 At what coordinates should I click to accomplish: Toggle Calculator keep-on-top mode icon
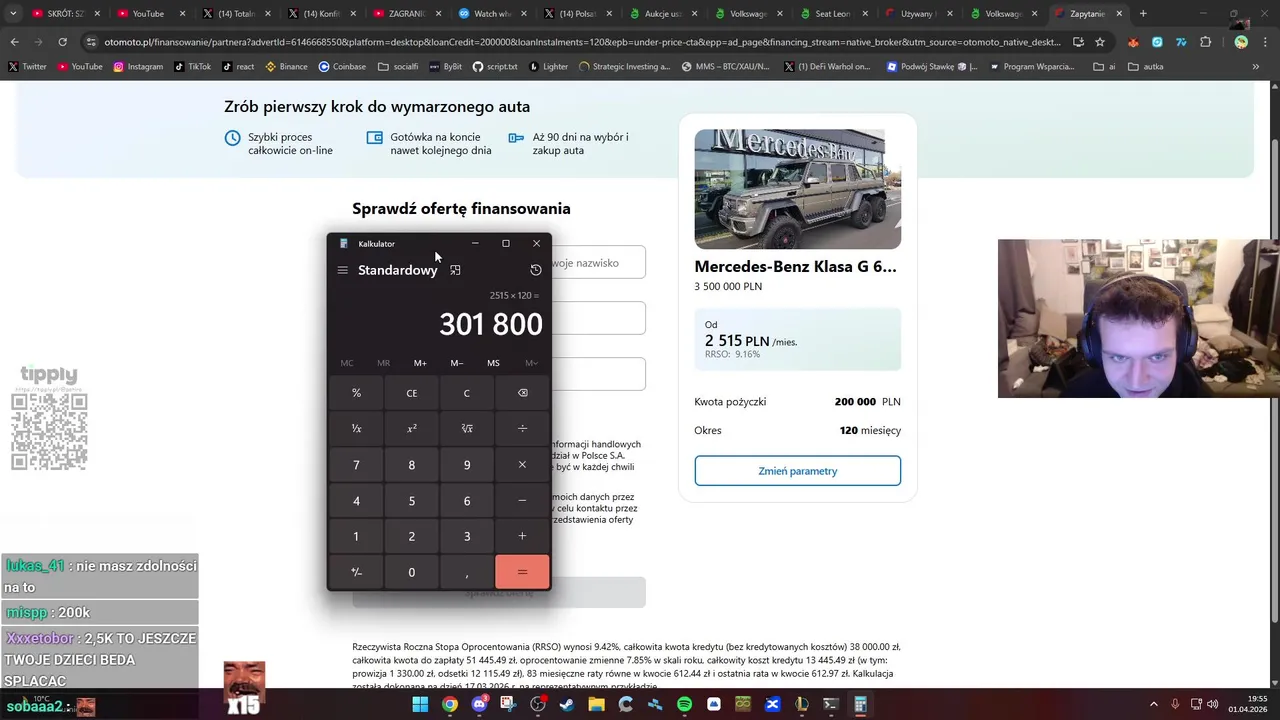pos(455,270)
